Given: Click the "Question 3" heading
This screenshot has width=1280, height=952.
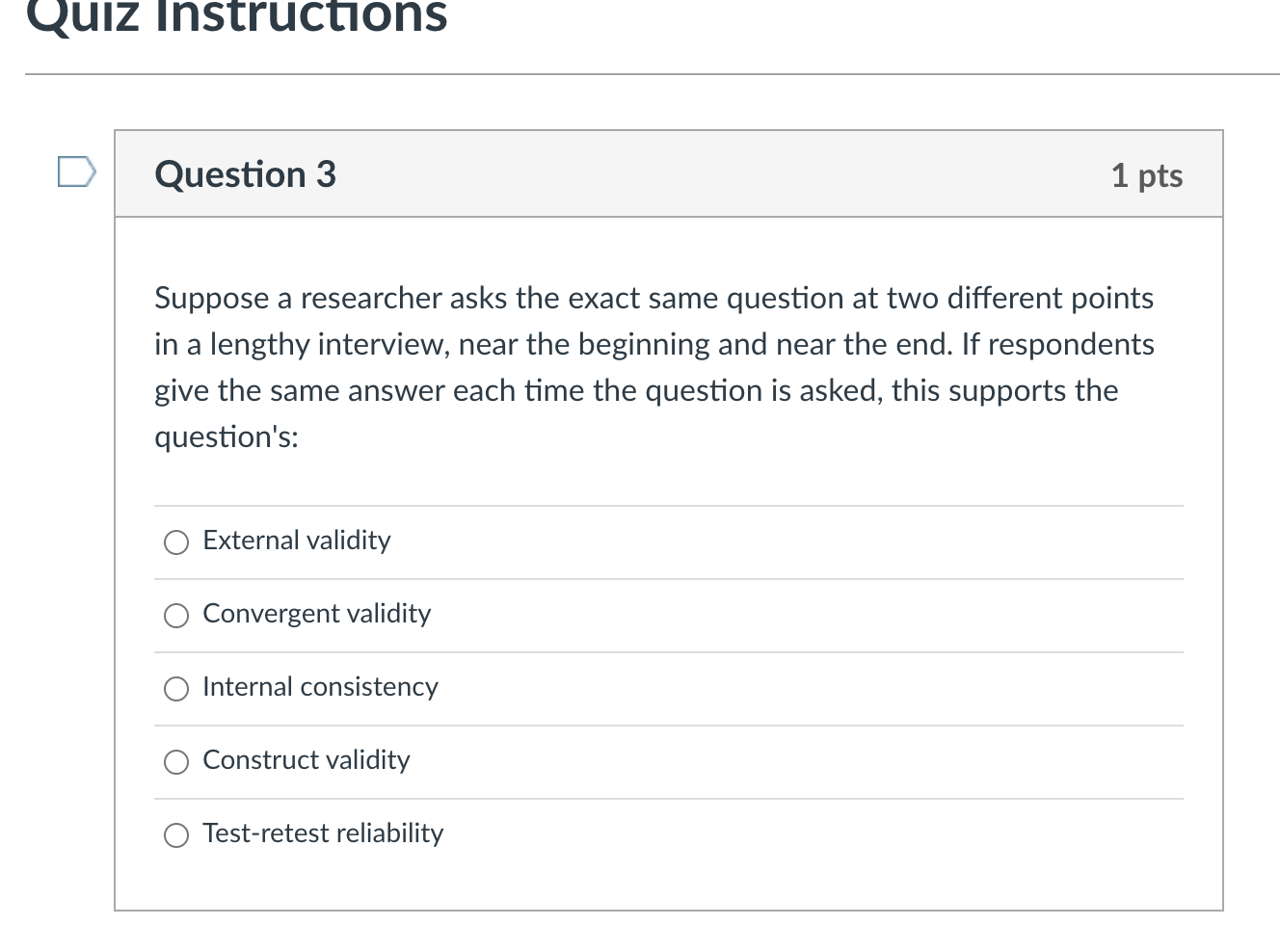Looking at the screenshot, I should (x=245, y=174).
